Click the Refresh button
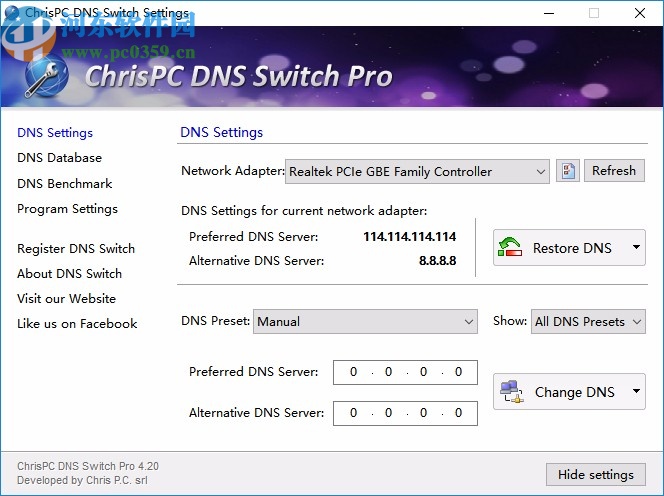 pyautogui.click(x=614, y=171)
